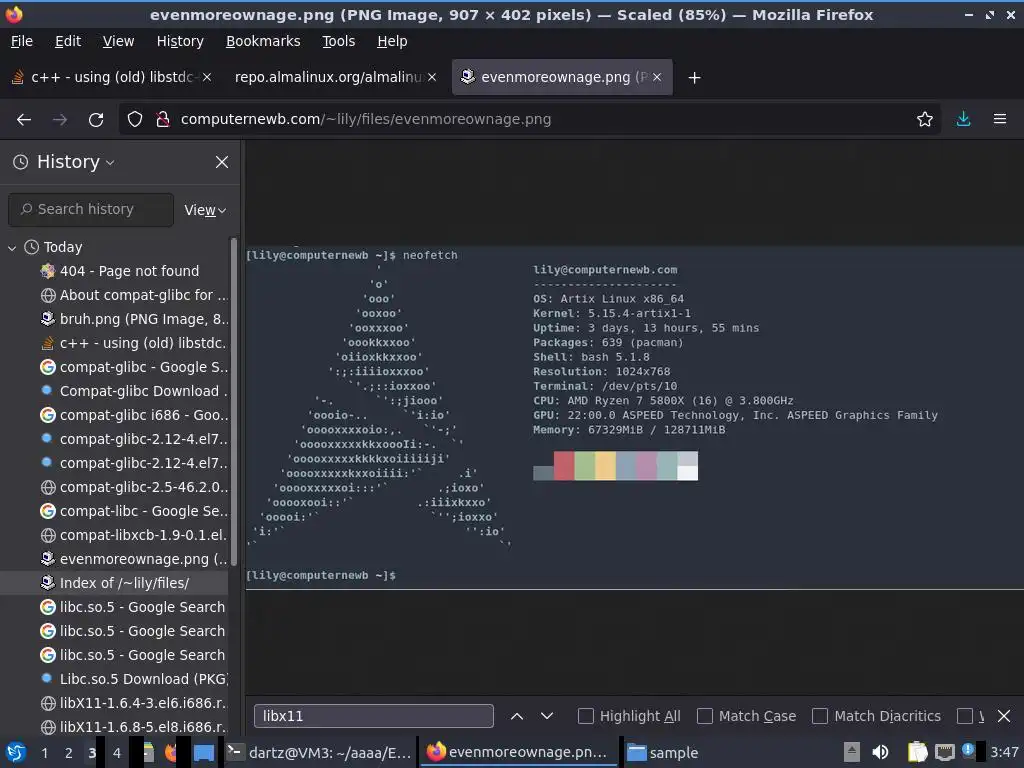Image resolution: width=1024 pixels, height=768 pixels.
Task: Open the tracking protection shield icon
Action: tap(135, 119)
